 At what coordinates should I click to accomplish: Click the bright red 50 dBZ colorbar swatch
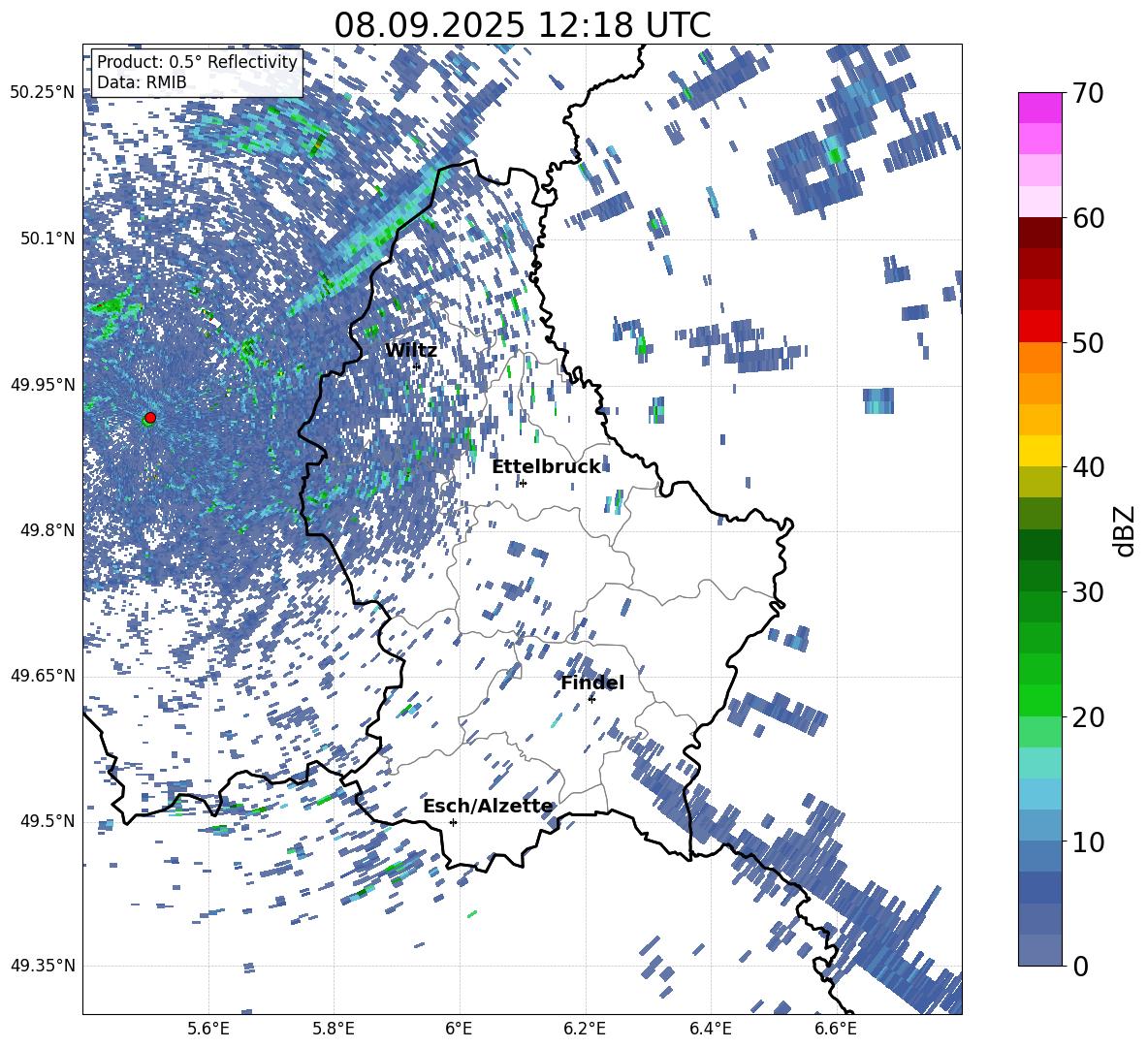(x=1040, y=327)
